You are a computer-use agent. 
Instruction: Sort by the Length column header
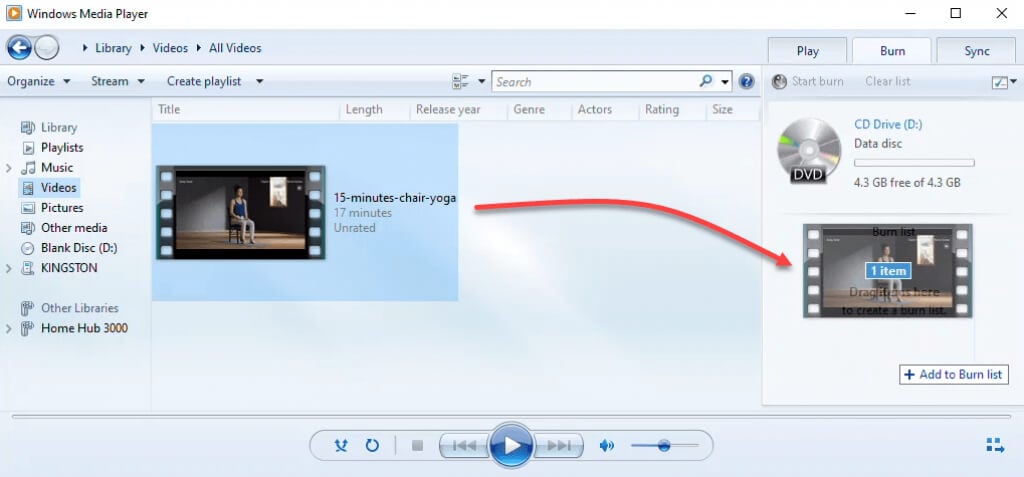[x=364, y=110]
